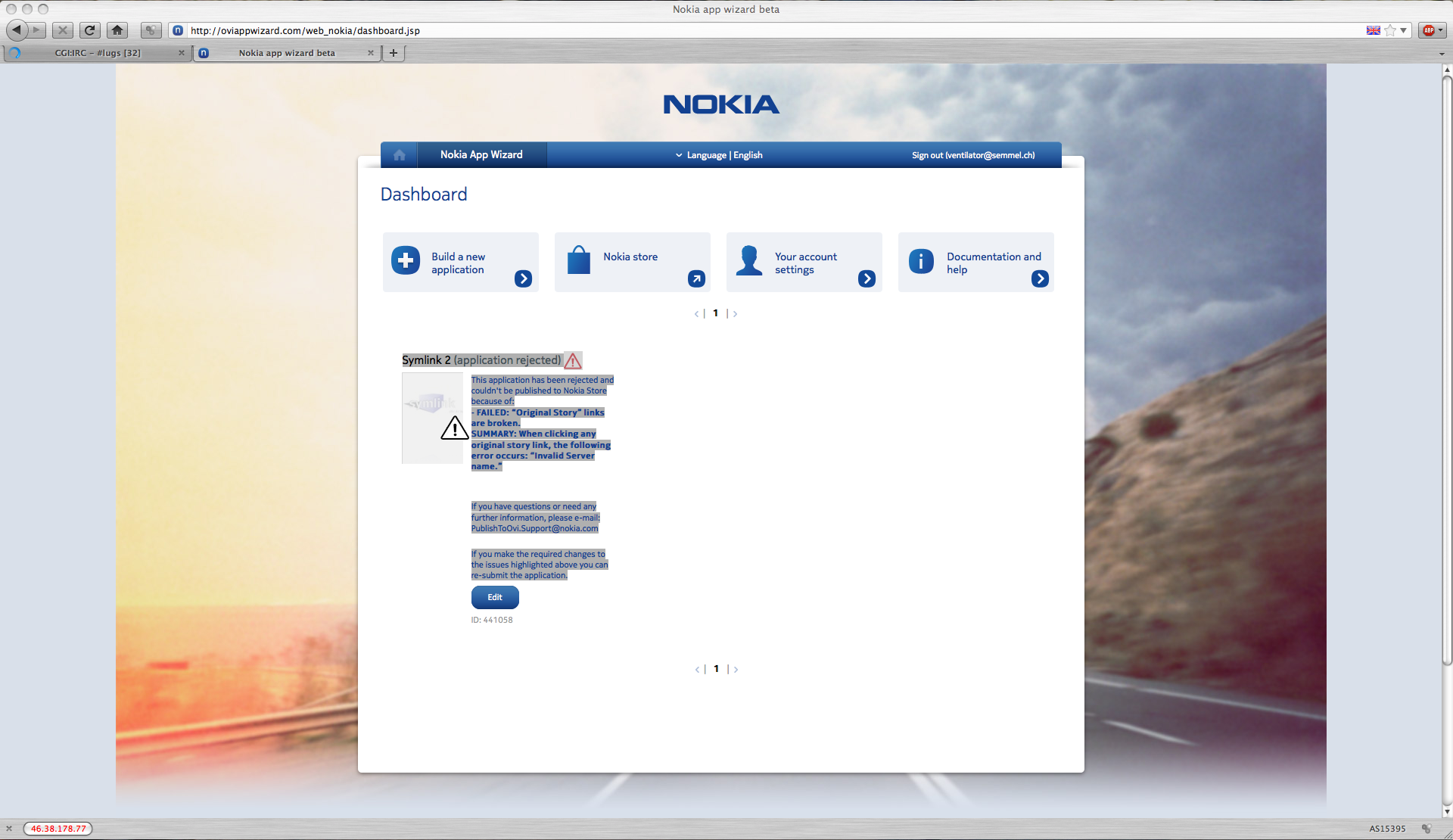Go to previous page in top pagination
Image resolution: width=1453 pixels, height=840 pixels.
click(x=696, y=313)
